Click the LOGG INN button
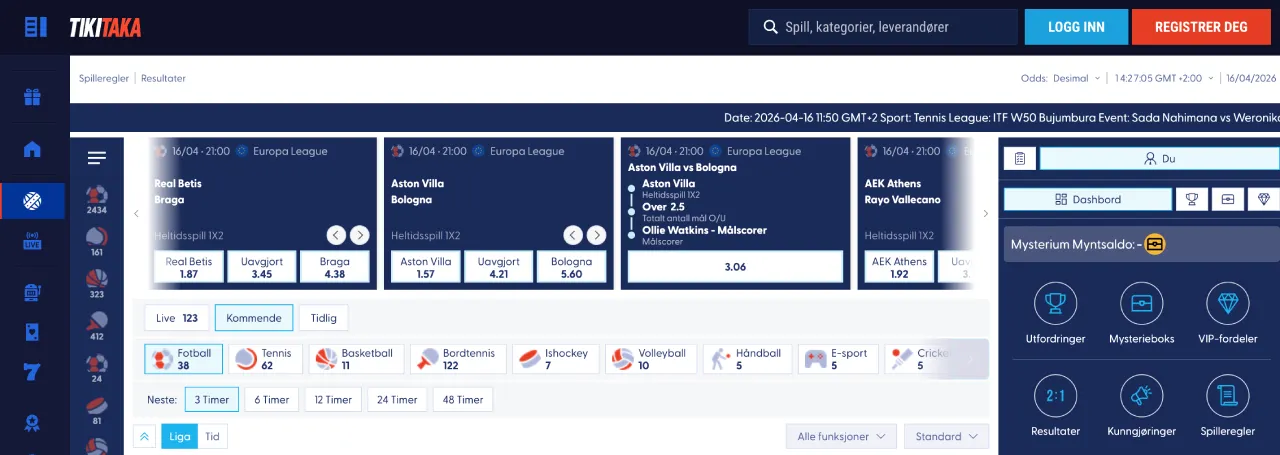Image resolution: width=1280 pixels, height=455 pixels. pyautogui.click(x=1076, y=27)
